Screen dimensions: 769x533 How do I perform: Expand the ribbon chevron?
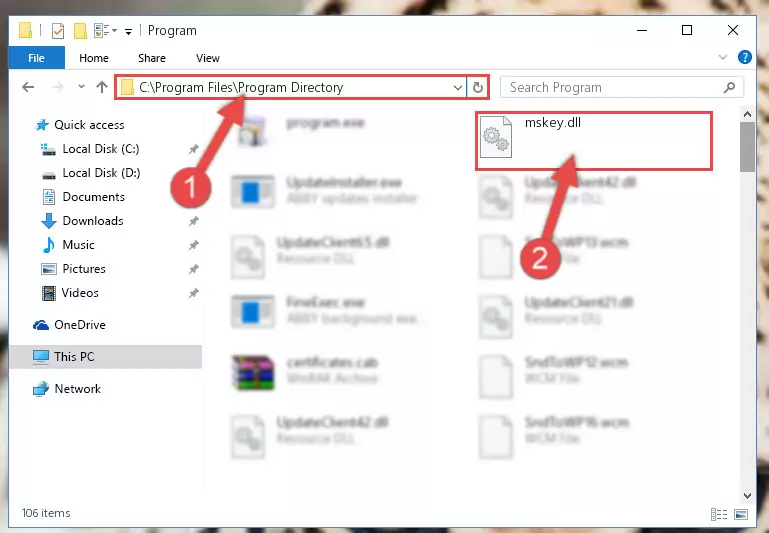pyautogui.click(x=722, y=57)
